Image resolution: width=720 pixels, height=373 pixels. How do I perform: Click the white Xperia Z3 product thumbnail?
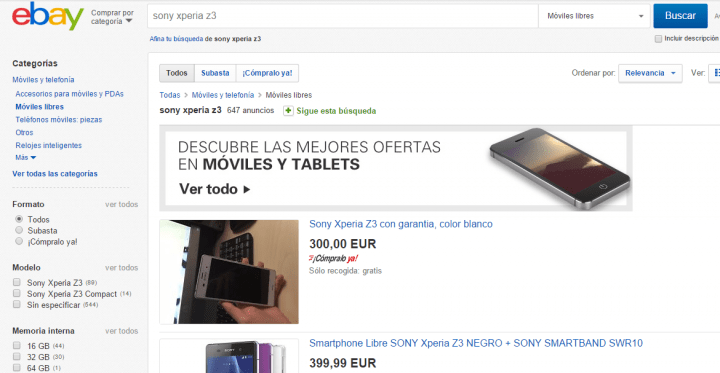[229, 271]
